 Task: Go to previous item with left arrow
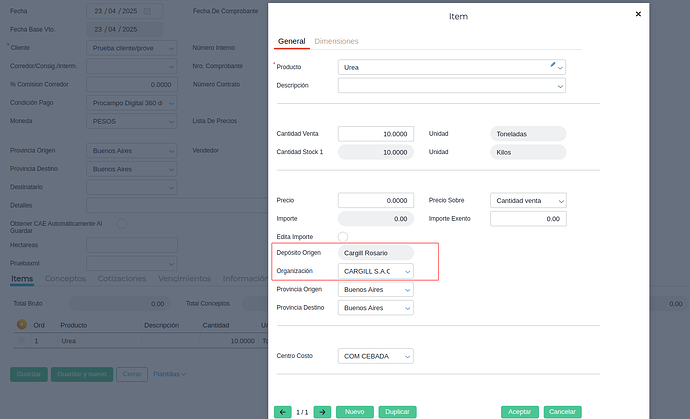282,411
